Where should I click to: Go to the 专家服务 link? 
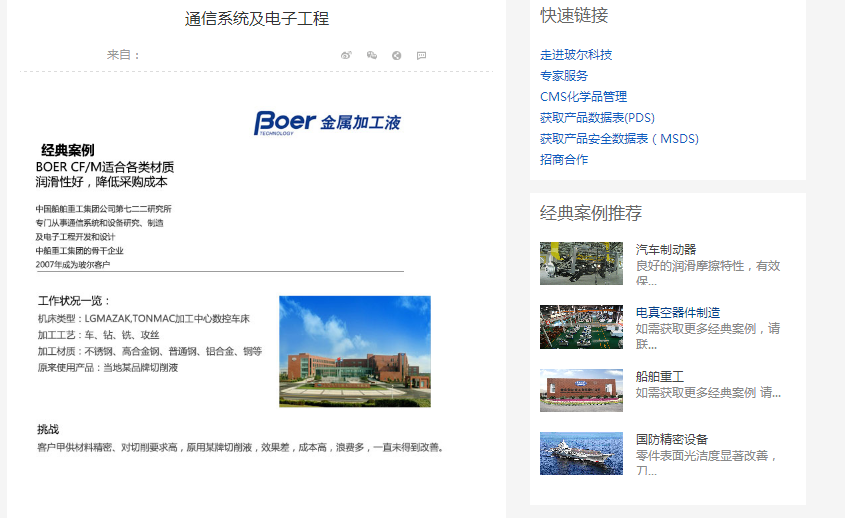point(564,76)
